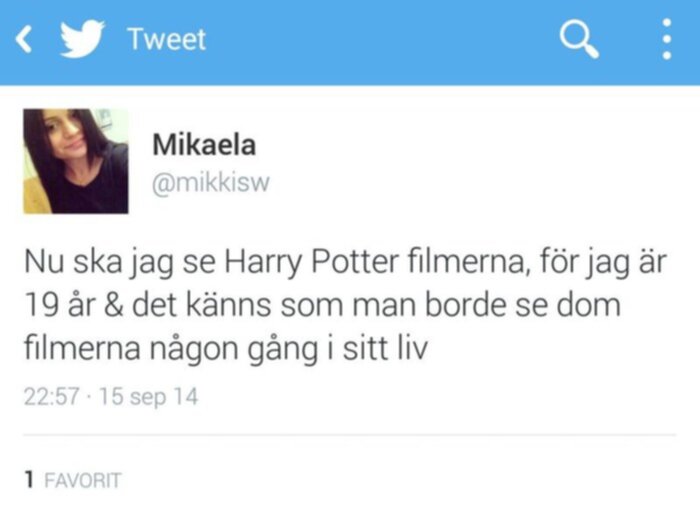
Task: Tap the words Harry Potter in tweet
Action: tap(311, 262)
